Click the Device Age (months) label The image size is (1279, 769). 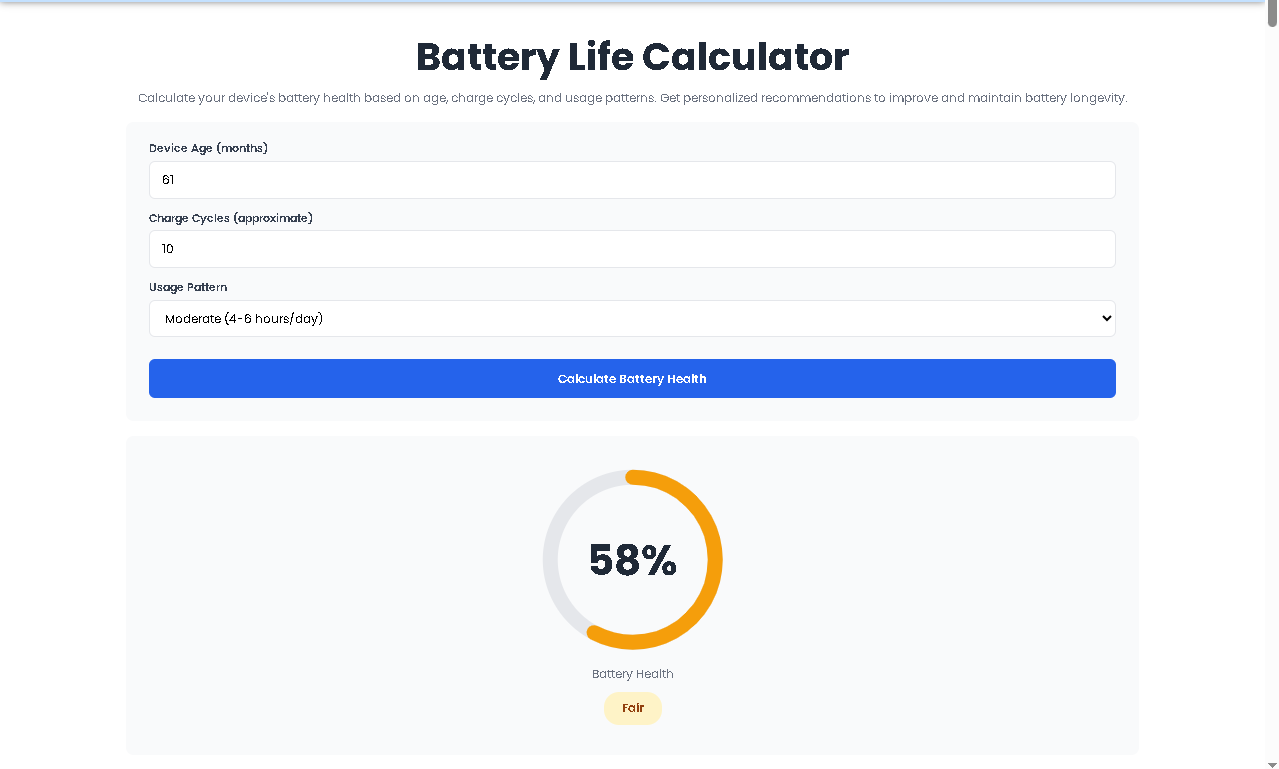(x=208, y=147)
